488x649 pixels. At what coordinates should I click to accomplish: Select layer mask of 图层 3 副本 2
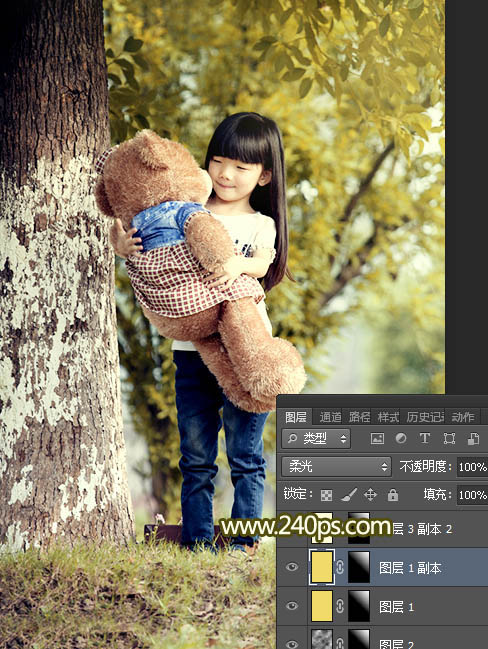click(359, 529)
